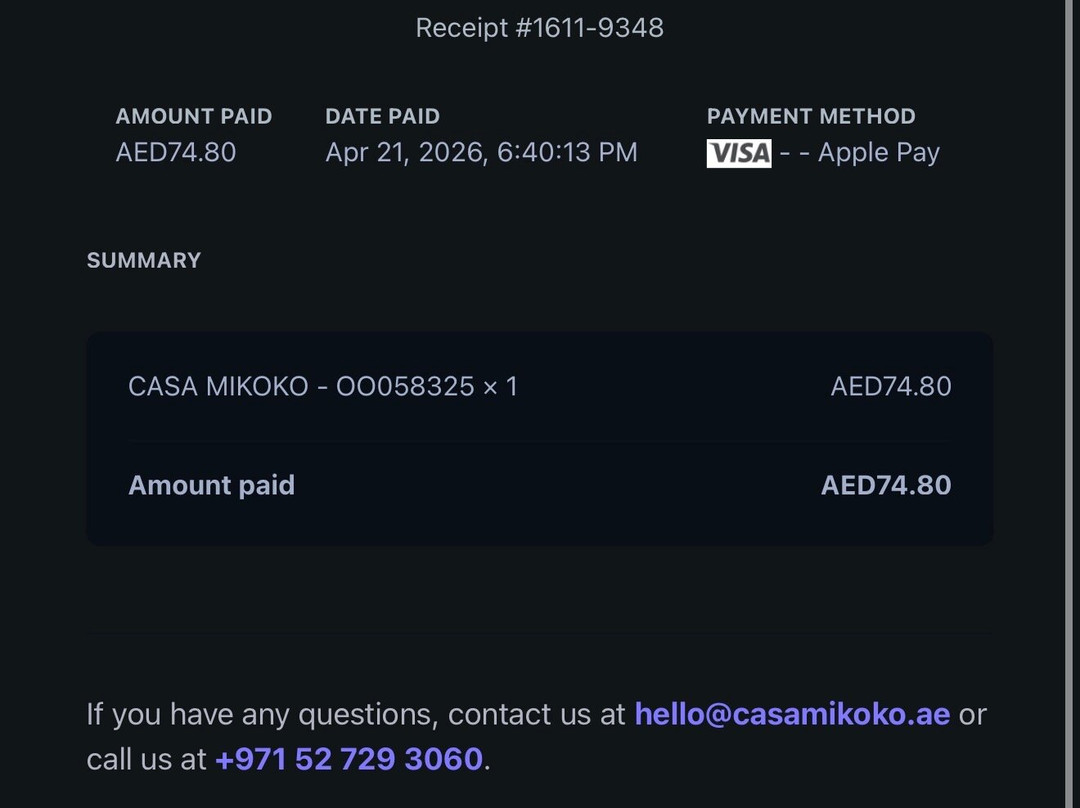Viewport: 1080px width, 808px height.
Task: Click the line item price AED74.80
Action: pos(891,386)
